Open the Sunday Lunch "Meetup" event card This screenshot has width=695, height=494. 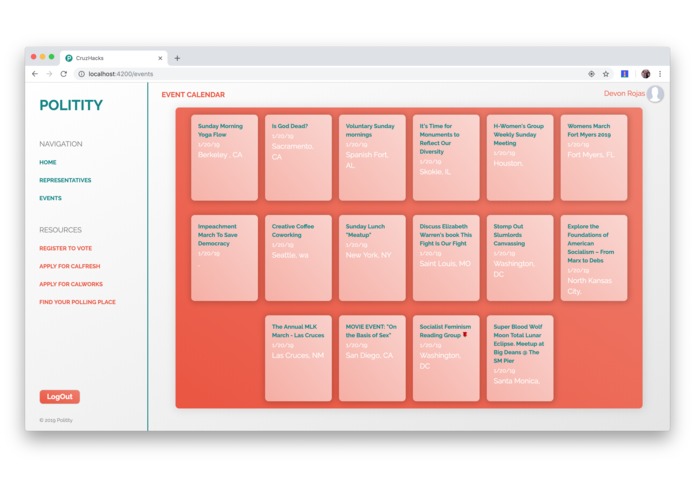[372, 258]
